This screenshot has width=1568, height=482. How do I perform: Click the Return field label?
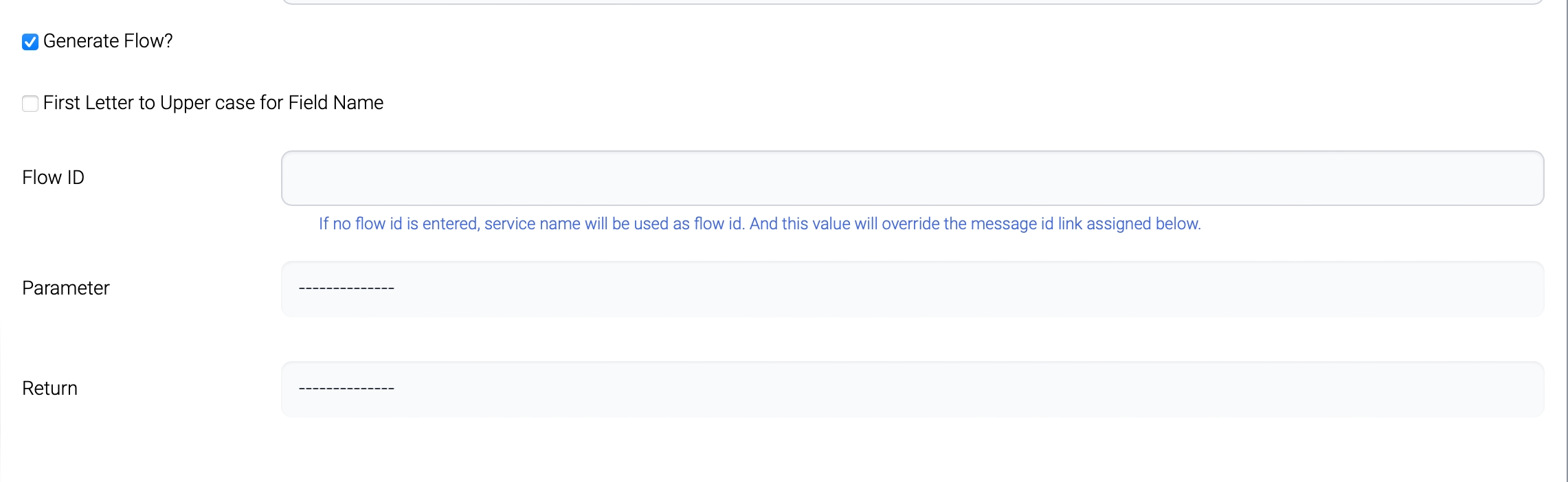coord(49,389)
